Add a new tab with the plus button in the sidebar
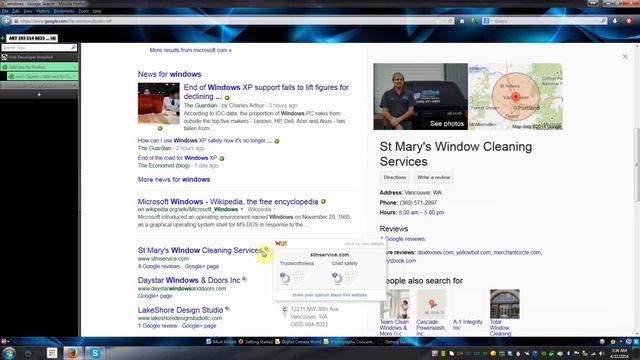Screen dimensions: 640x360 [39, 95]
